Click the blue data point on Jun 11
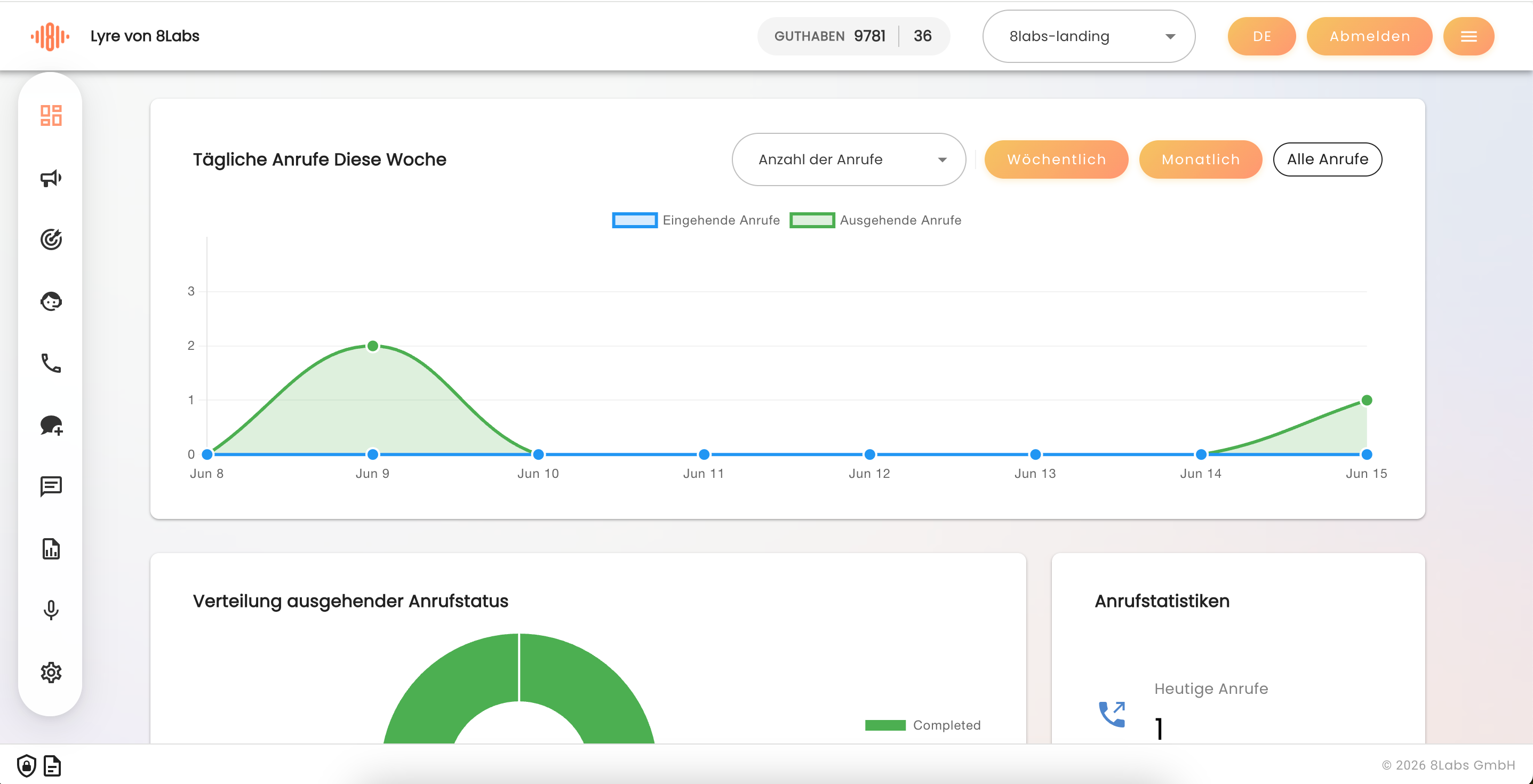The width and height of the screenshot is (1533, 784). tap(704, 454)
